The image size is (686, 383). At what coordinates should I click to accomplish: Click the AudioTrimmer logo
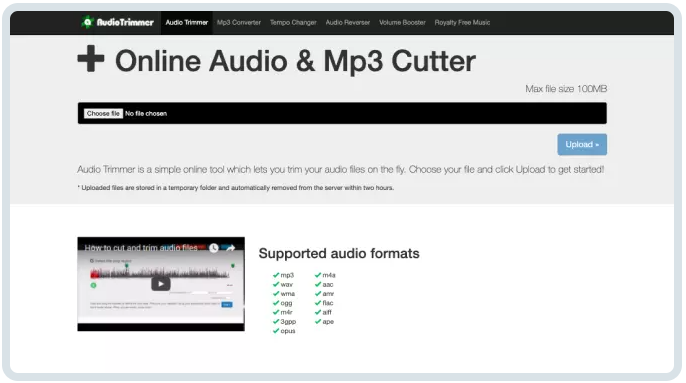117,22
